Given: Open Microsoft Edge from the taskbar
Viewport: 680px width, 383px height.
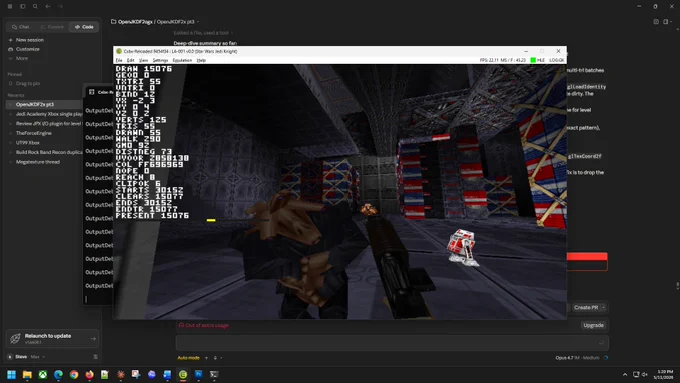Looking at the screenshot, I should click(x=58, y=375).
